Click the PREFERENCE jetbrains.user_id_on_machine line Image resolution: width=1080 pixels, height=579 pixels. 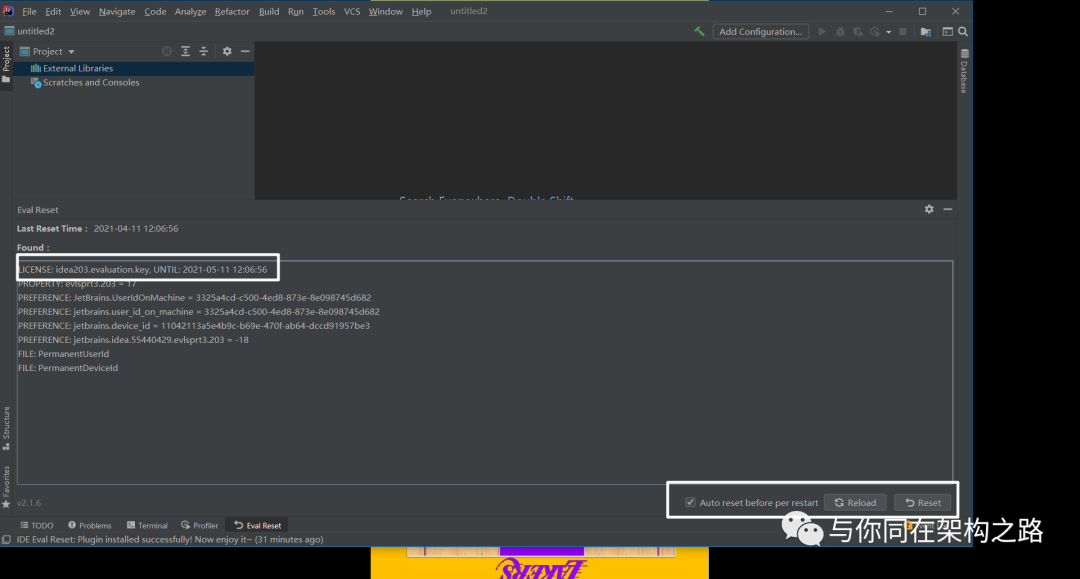click(x=198, y=312)
